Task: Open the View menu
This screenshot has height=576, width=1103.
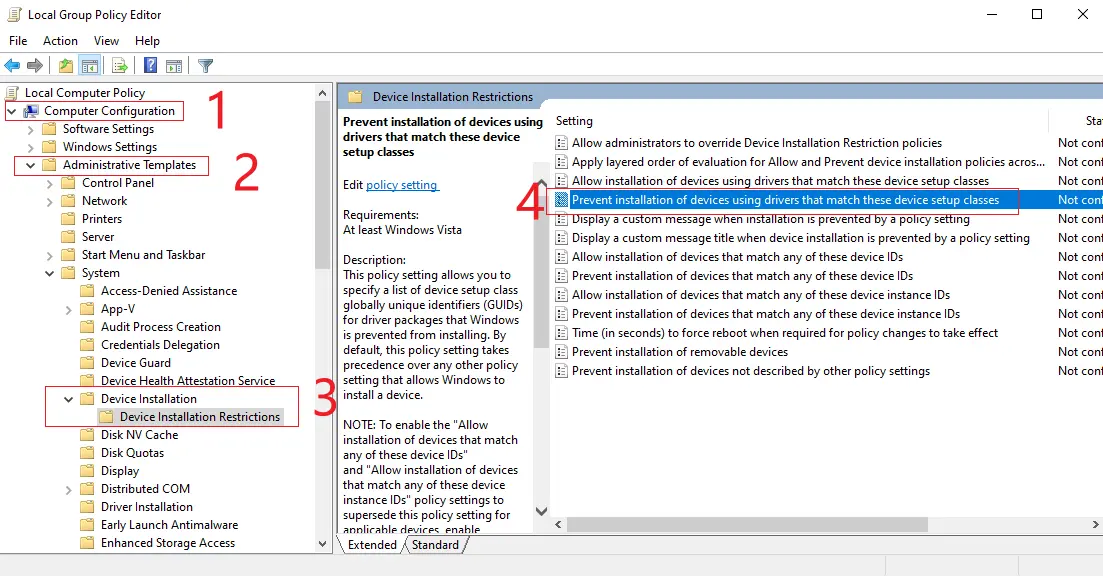Action: pyautogui.click(x=106, y=40)
